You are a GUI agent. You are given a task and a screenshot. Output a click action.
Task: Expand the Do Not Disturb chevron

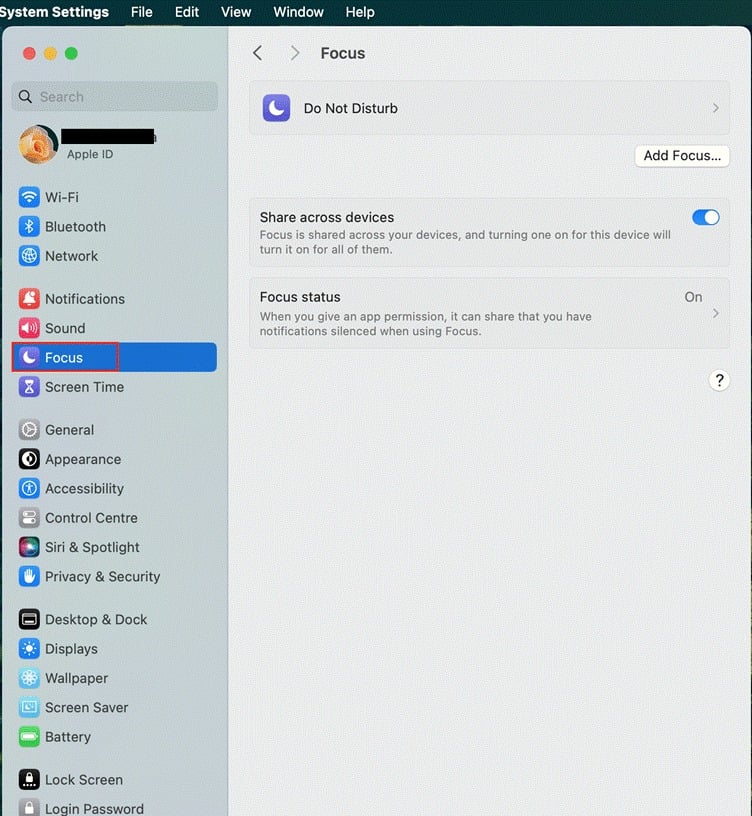coord(716,108)
